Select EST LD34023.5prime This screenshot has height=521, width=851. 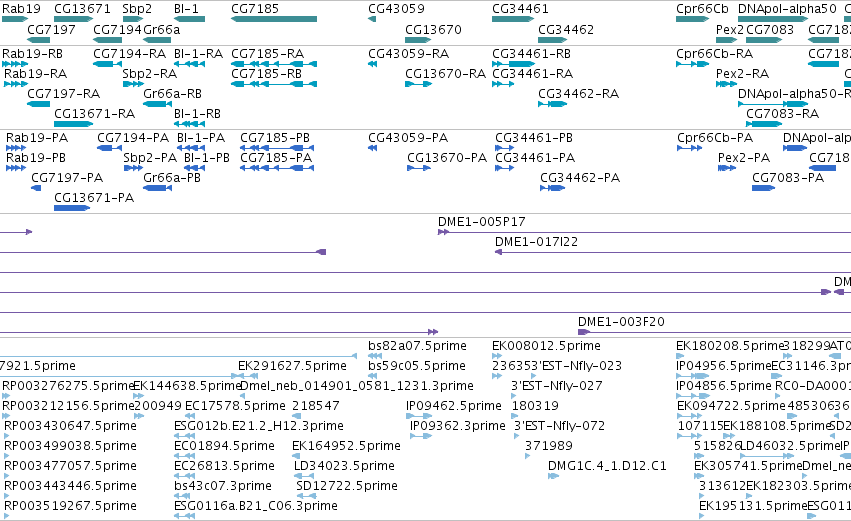tap(344, 467)
